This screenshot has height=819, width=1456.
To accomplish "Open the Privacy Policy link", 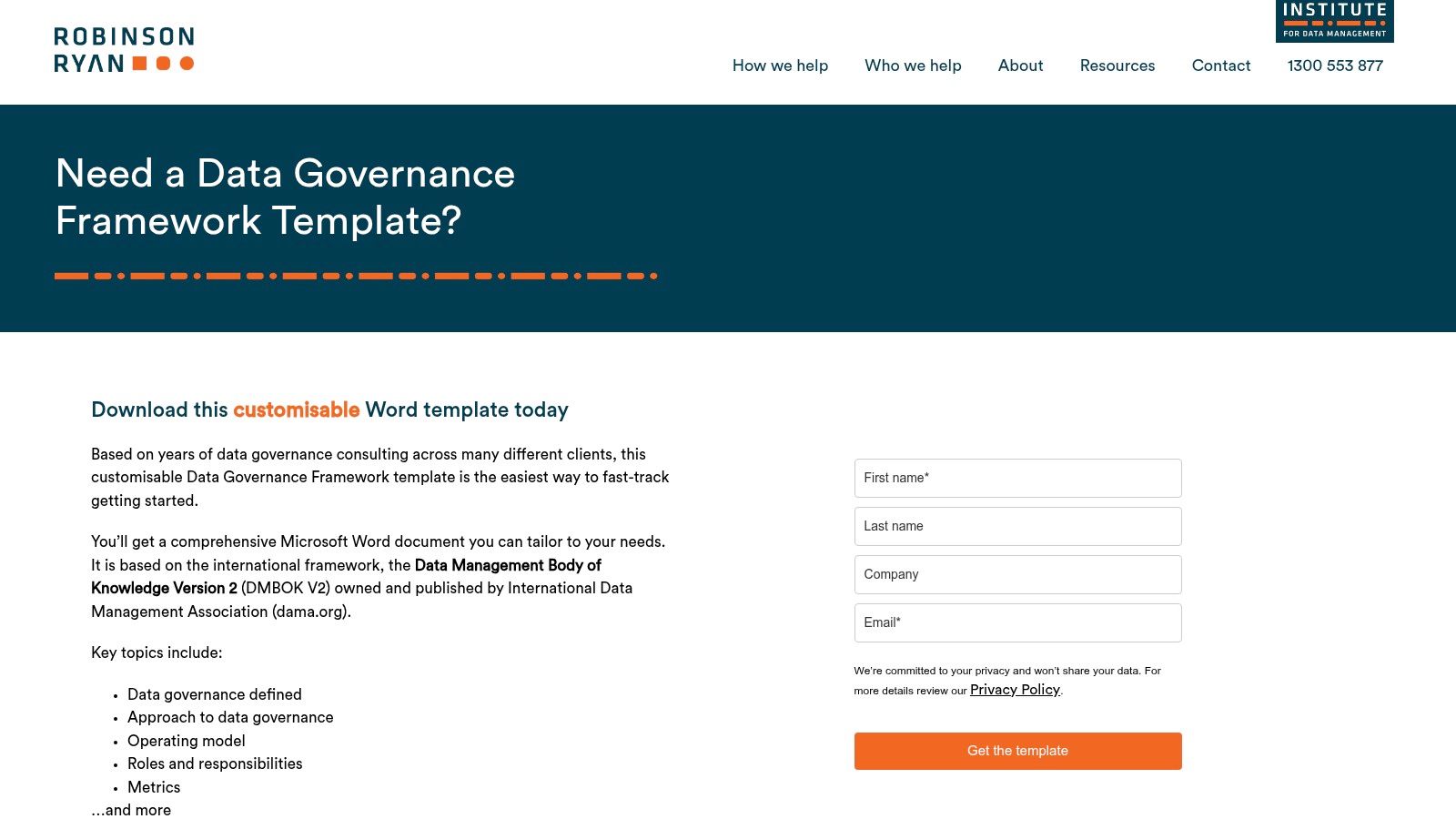I will [1015, 690].
